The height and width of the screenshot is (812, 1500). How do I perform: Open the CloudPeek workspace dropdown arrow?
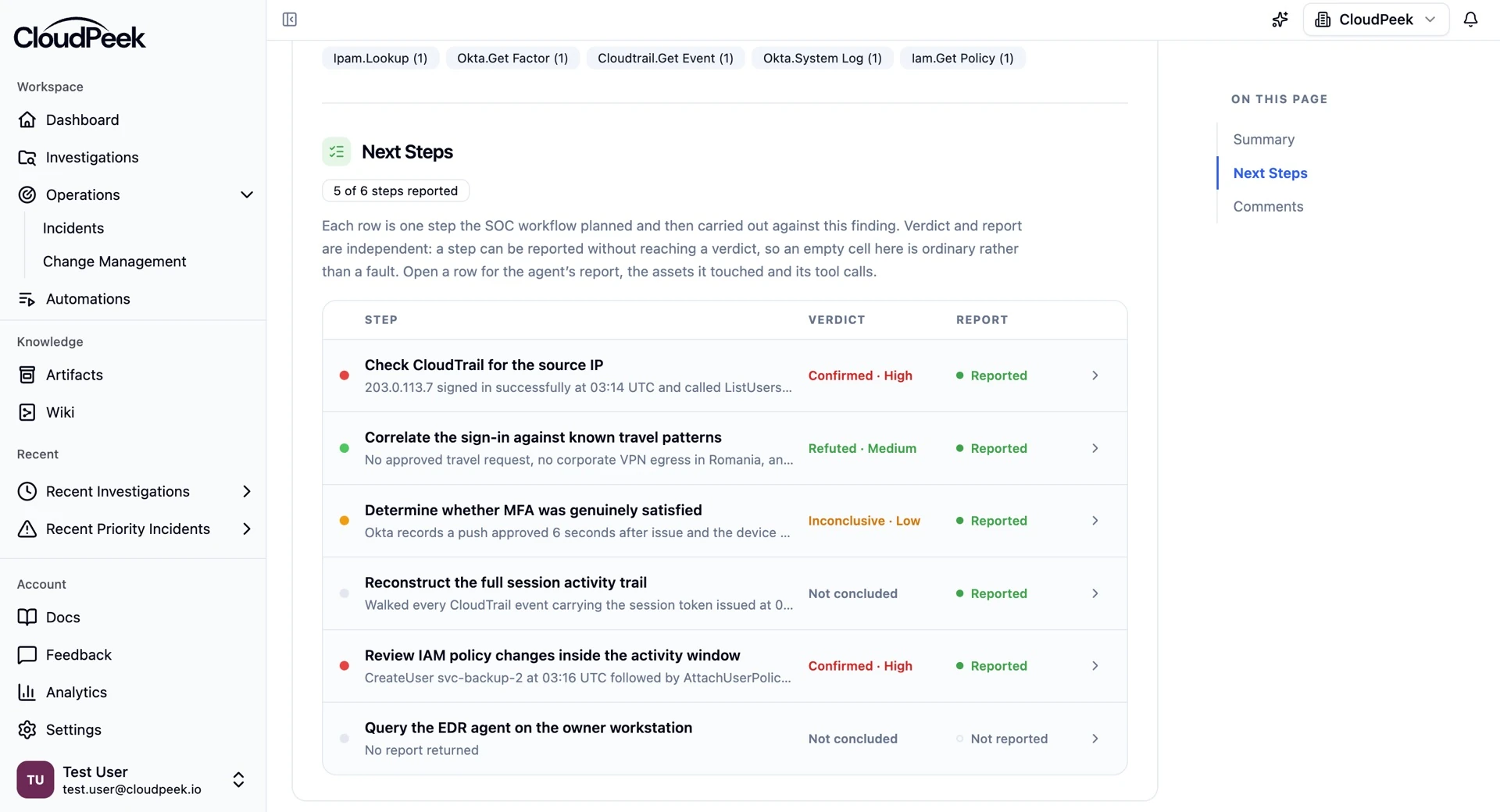point(1430,20)
